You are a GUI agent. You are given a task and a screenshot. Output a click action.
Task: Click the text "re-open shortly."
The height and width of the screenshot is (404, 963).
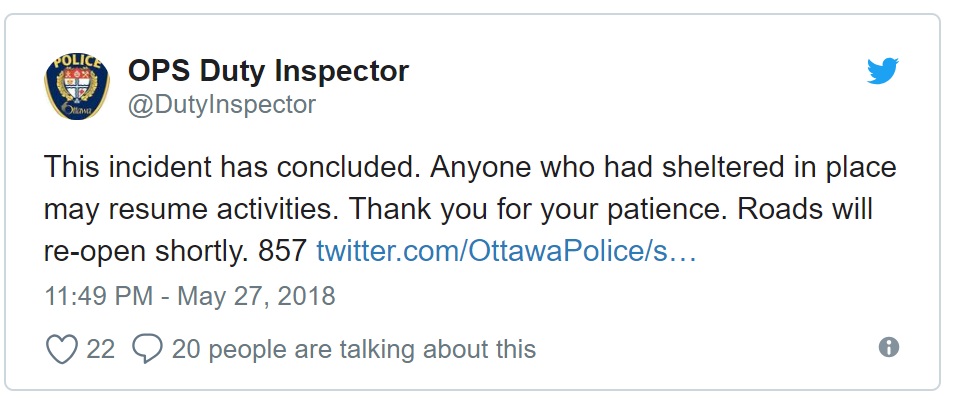147,252
